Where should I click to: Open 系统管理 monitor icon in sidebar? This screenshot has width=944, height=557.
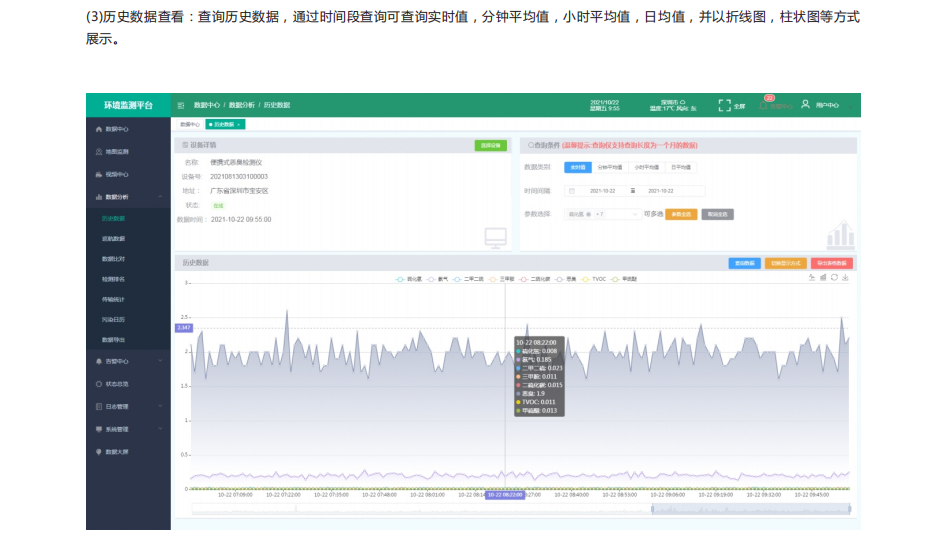click(x=99, y=429)
